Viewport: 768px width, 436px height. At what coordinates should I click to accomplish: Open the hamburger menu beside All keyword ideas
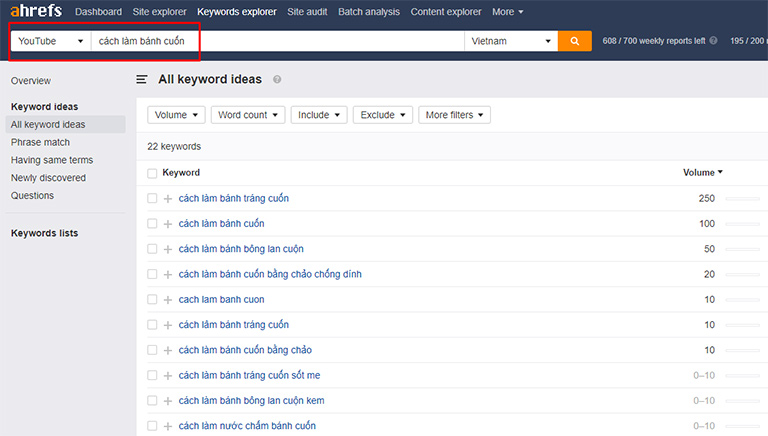click(142, 79)
